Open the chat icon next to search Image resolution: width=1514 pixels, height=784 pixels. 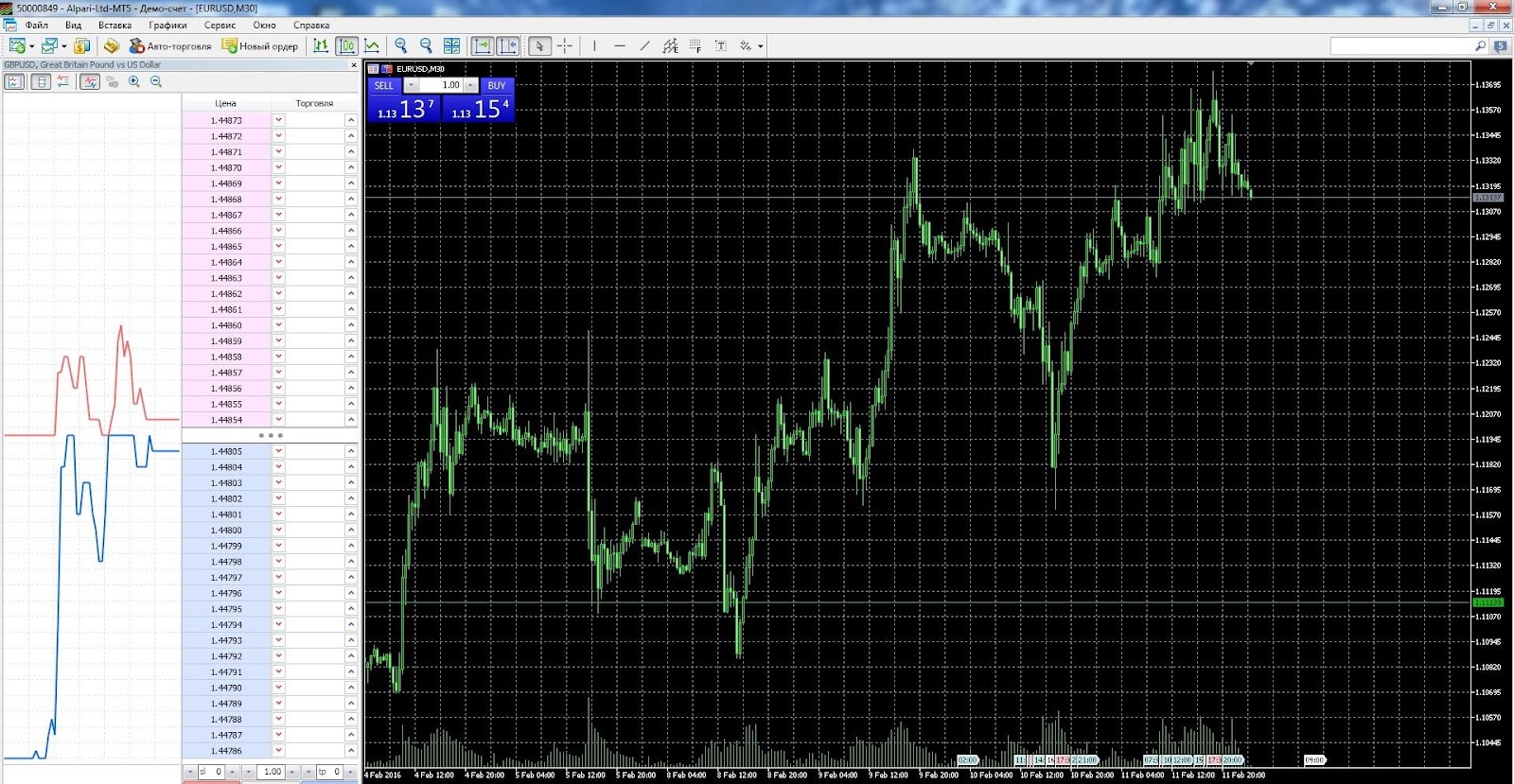(1501, 45)
